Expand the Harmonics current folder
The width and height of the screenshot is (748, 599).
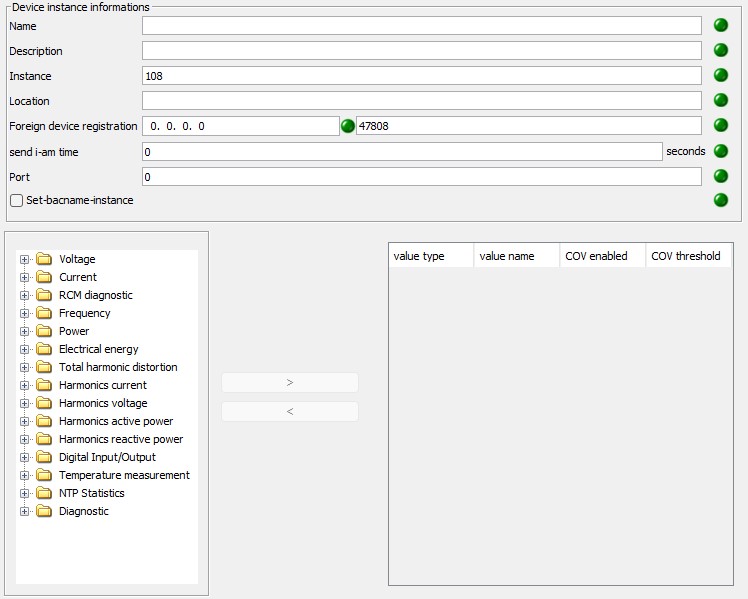(x=25, y=385)
